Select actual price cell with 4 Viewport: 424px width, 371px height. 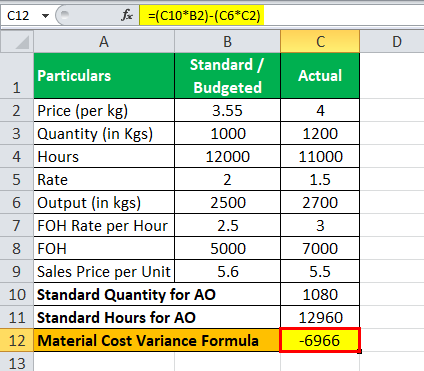coord(320,110)
